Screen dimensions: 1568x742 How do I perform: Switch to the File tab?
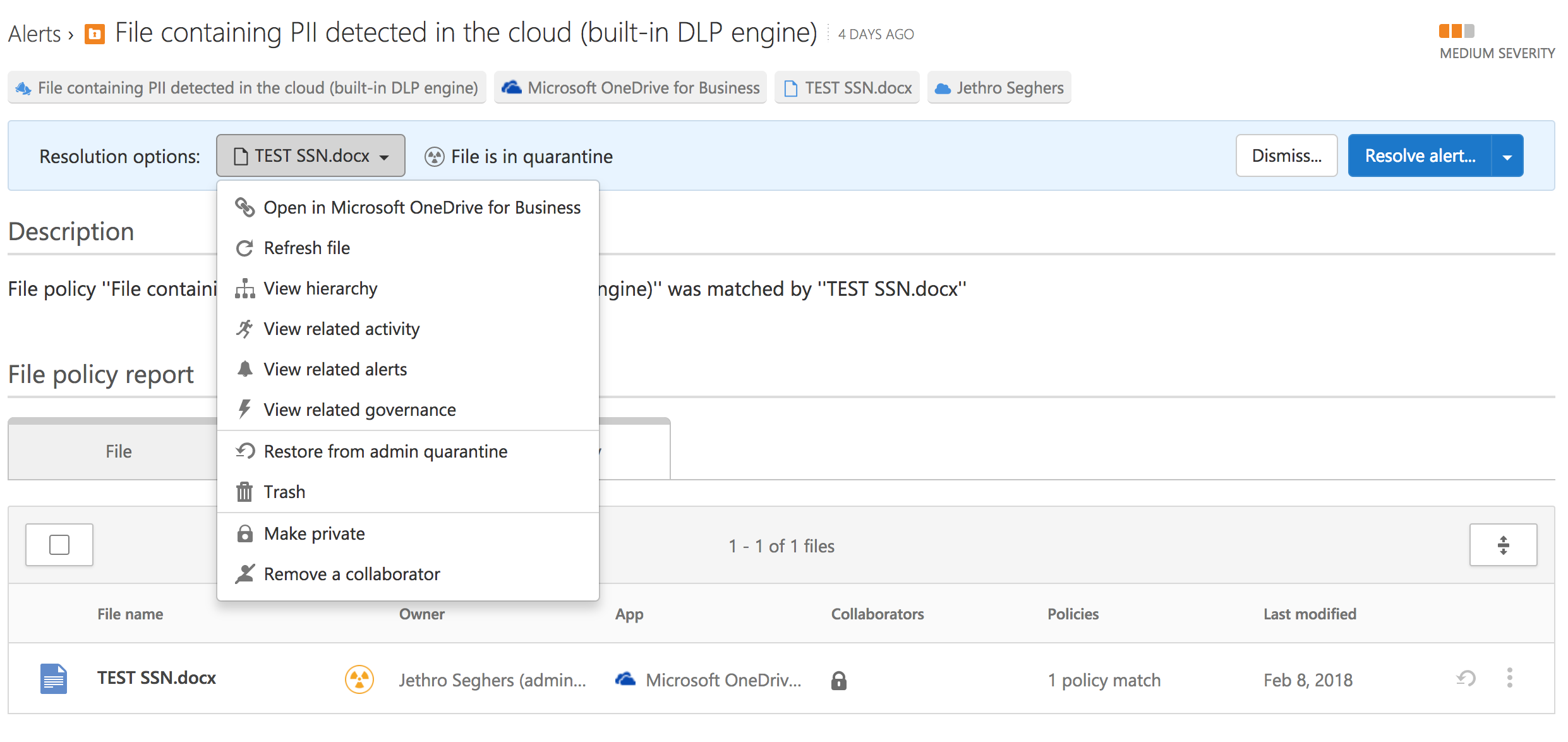click(x=119, y=451)
